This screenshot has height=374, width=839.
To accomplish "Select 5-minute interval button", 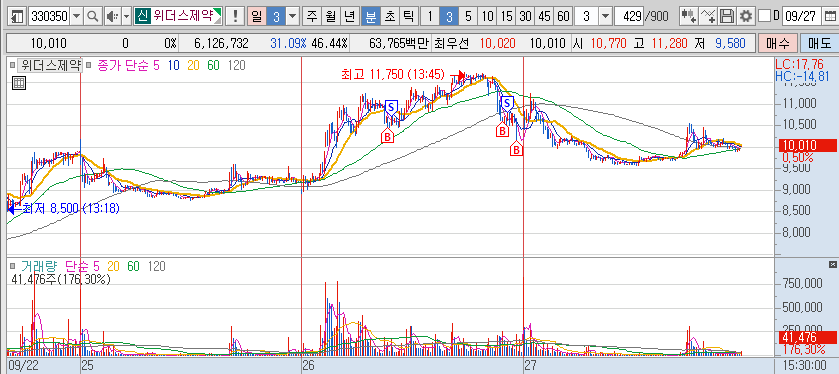I will 468,17.
